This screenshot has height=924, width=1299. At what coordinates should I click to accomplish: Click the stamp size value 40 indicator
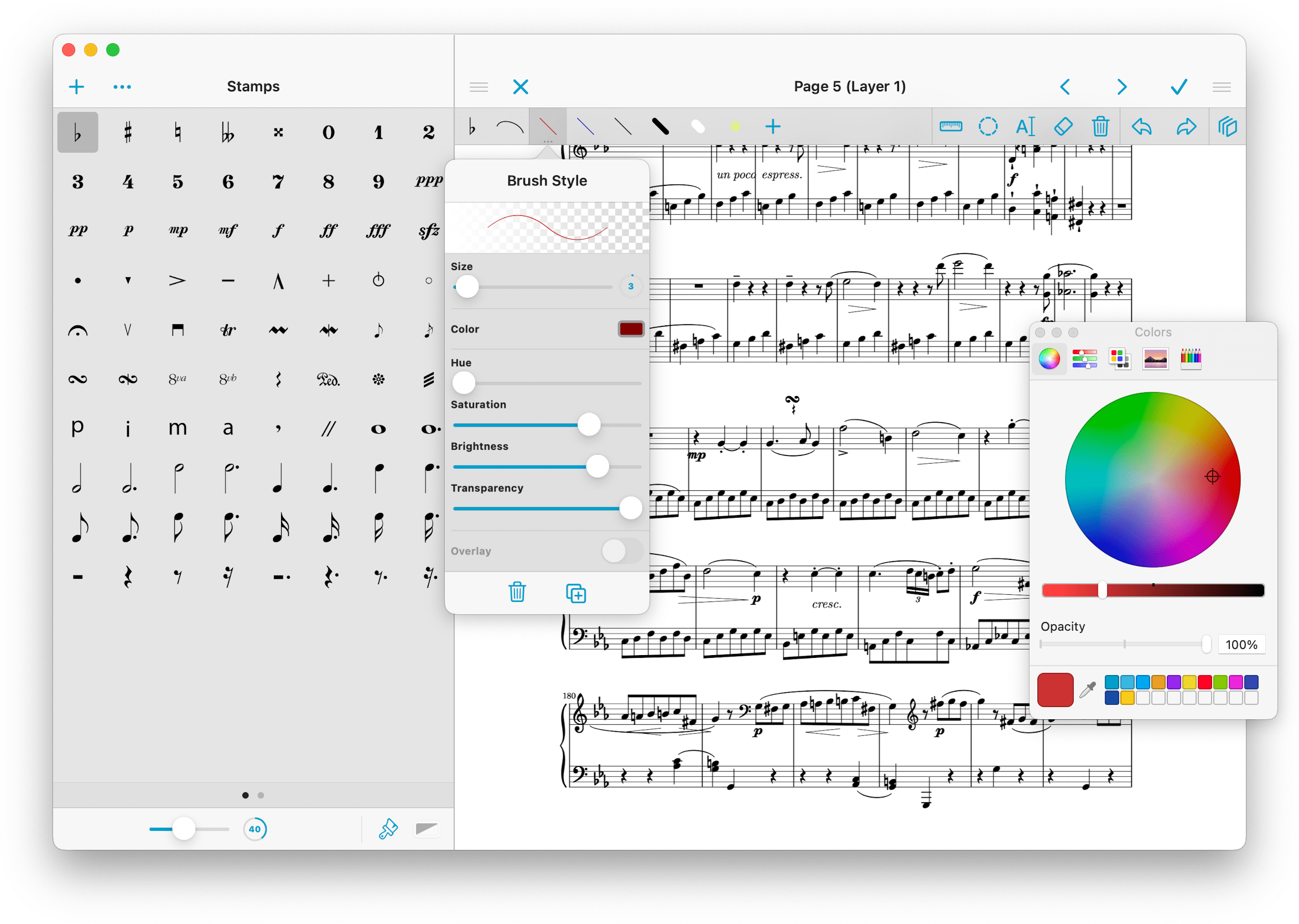254,829
